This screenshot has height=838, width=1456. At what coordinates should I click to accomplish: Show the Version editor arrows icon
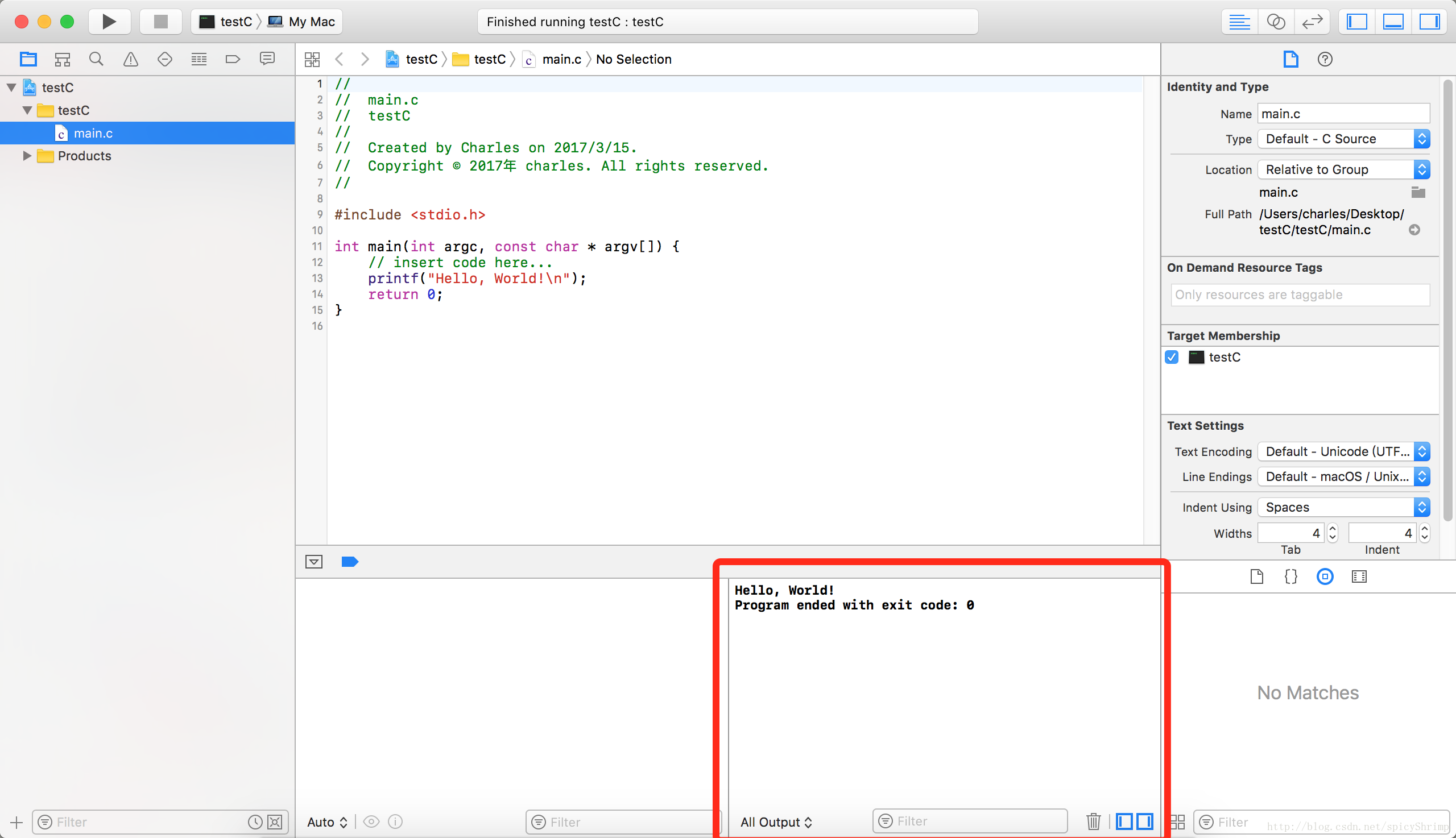[x=1312, y=22]
